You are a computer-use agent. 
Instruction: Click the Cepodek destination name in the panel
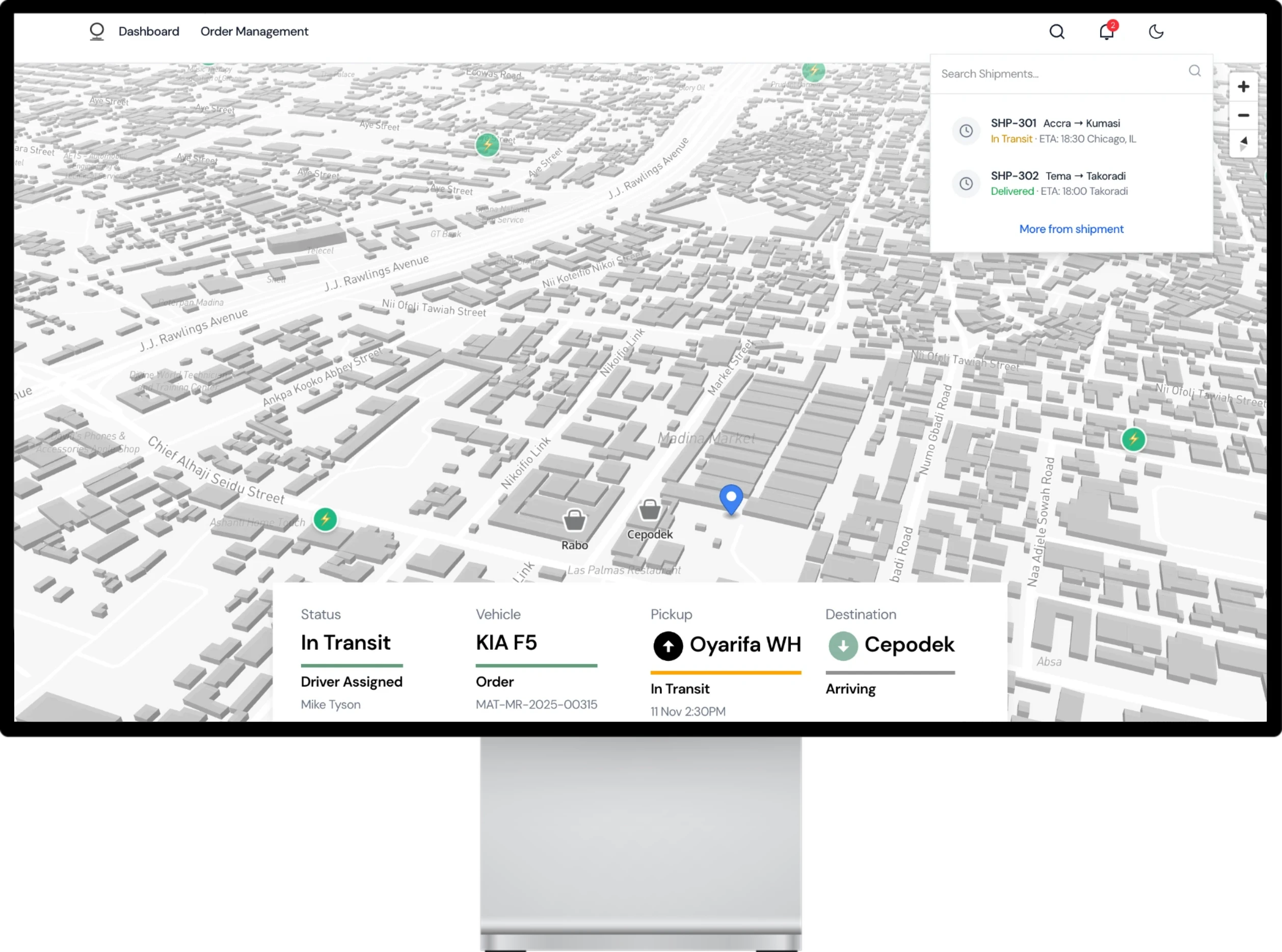pos(909,644)
